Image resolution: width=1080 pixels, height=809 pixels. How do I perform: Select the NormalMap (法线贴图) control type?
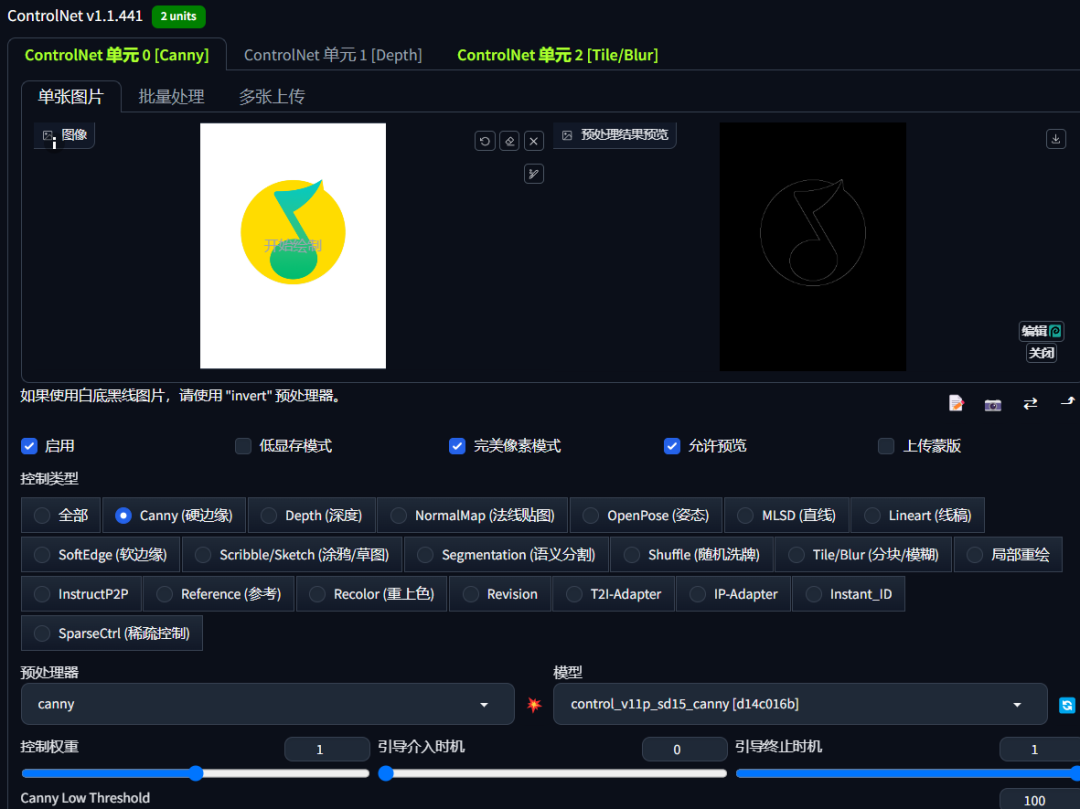(472, 515)
